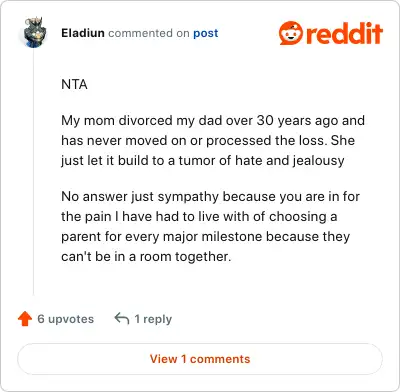Click the line "the pain I have had"

tap(199, 216)
